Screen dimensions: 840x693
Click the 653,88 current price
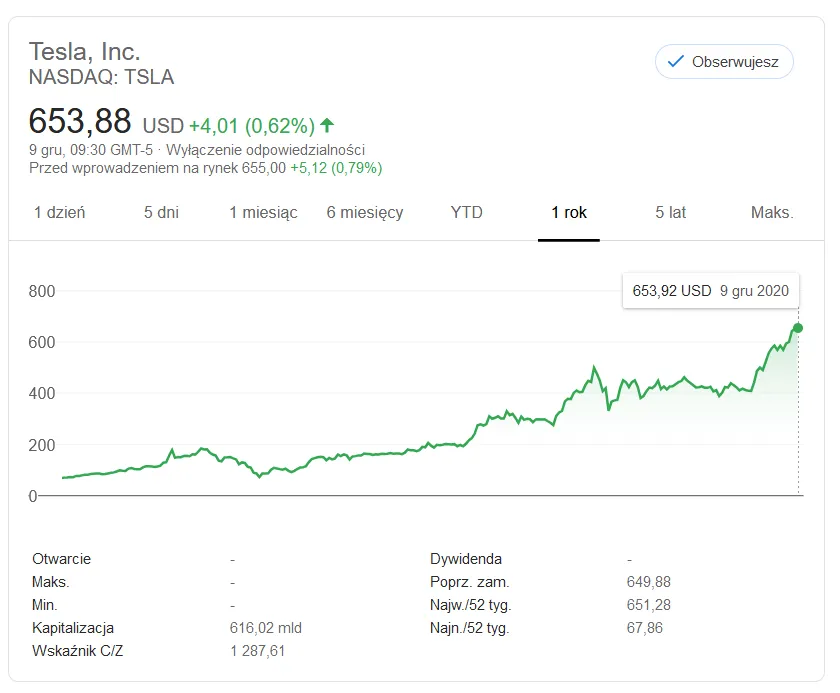coord(80,121)
